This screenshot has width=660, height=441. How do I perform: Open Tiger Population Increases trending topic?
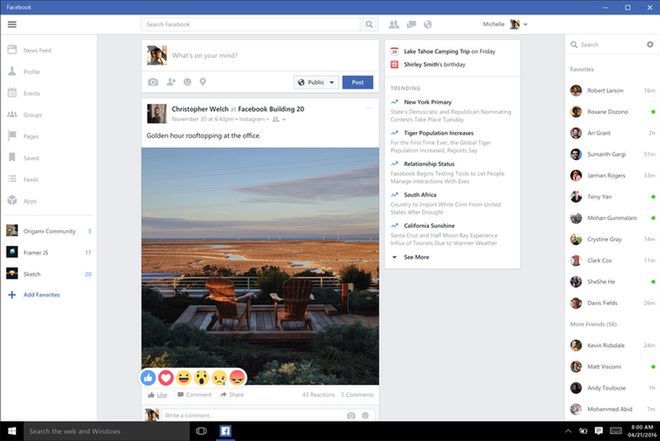coord(439,133)
